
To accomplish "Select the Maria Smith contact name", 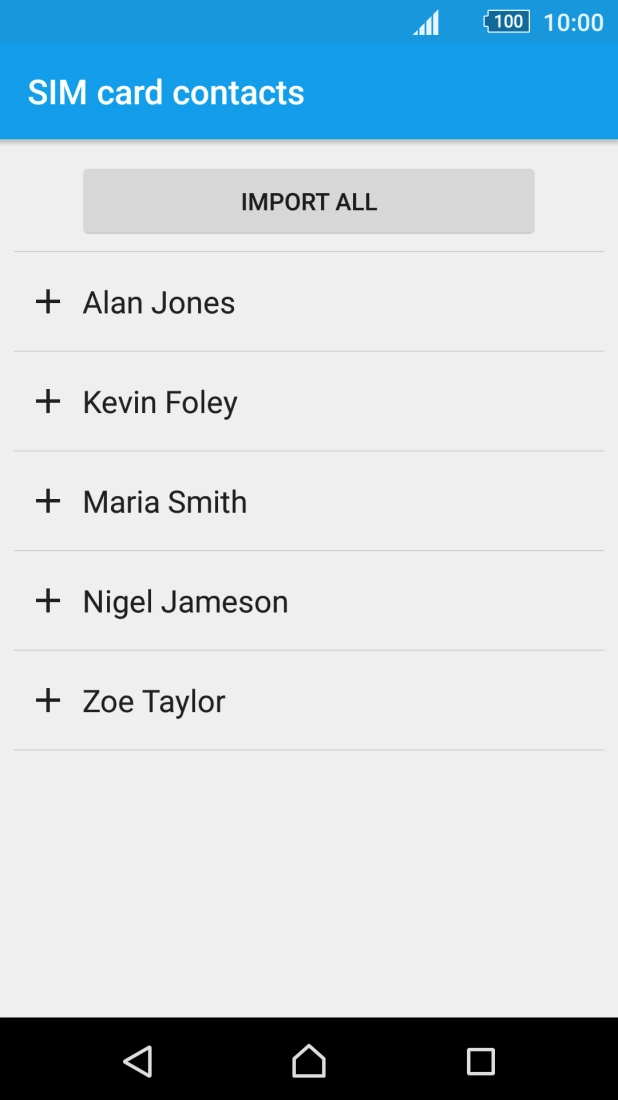I will coord(165,502).
